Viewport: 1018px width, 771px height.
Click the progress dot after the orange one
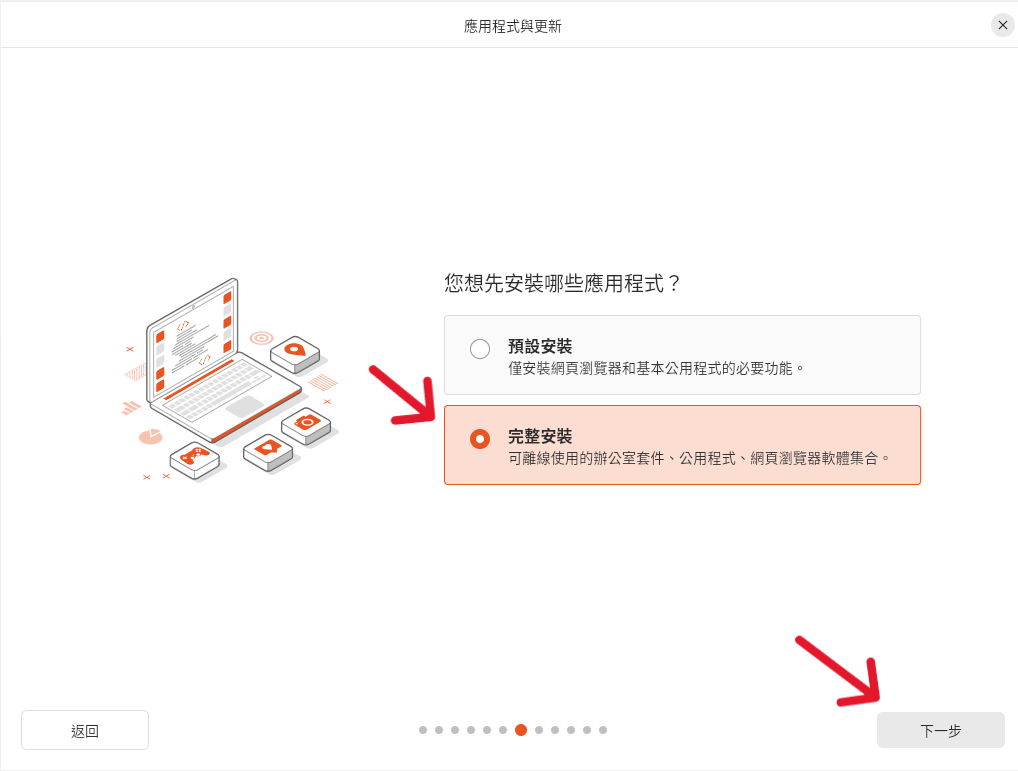click(x=539, y=730)
